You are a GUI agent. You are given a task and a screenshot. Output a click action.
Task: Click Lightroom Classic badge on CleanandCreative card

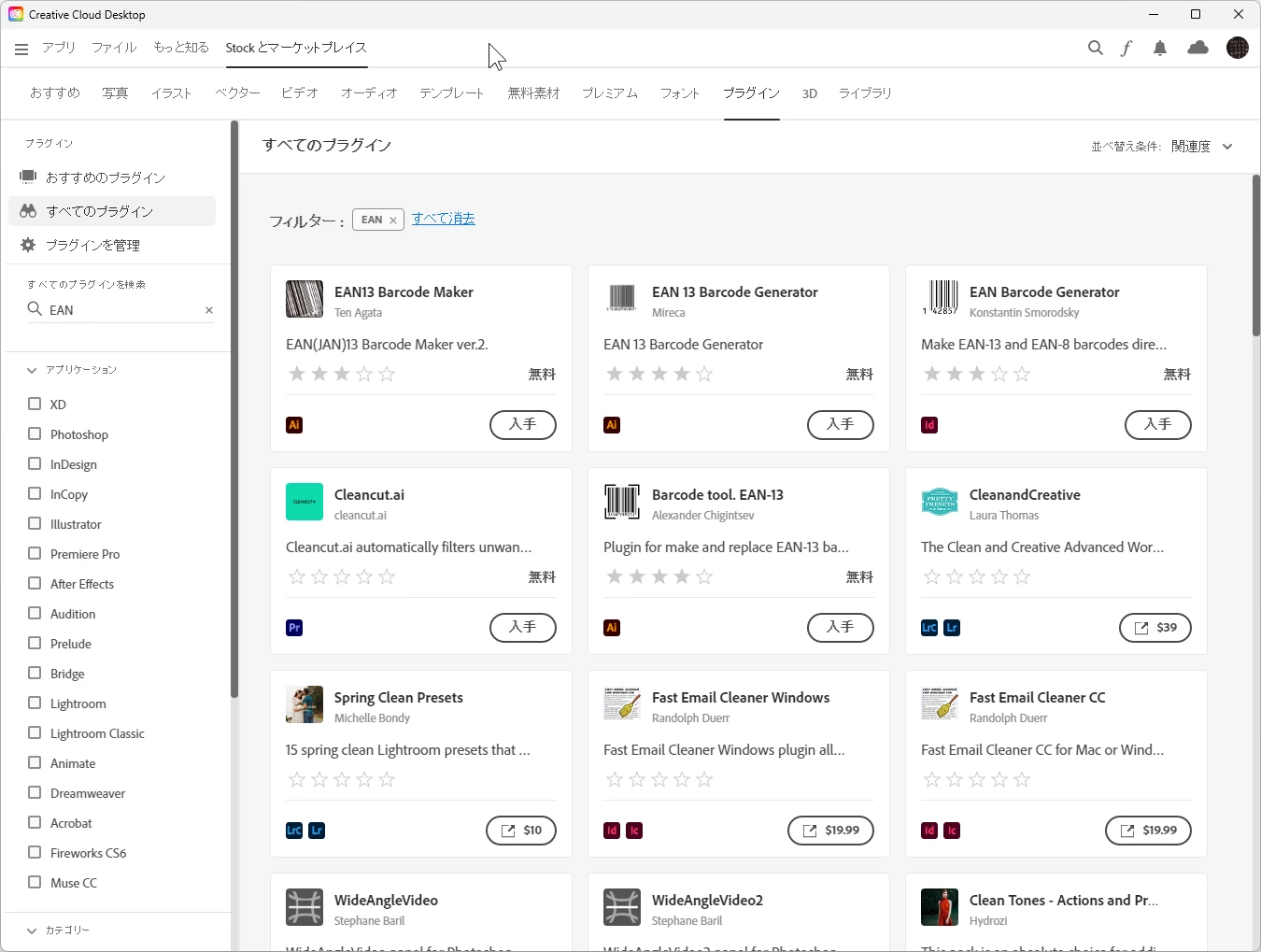929,628
